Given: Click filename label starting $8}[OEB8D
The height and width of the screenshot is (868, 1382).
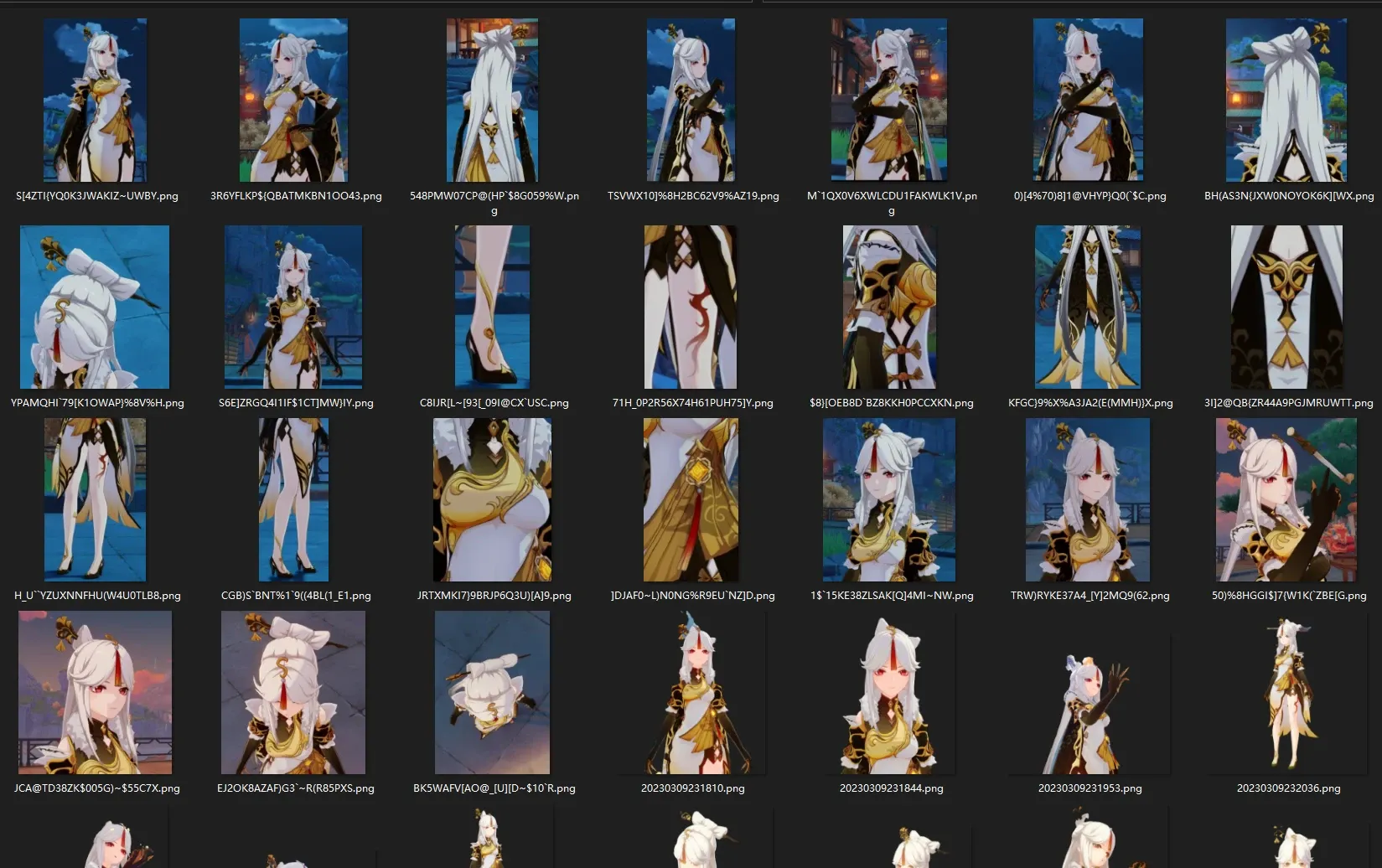Looking at the screenshot, I should click(x=892, y=403).
